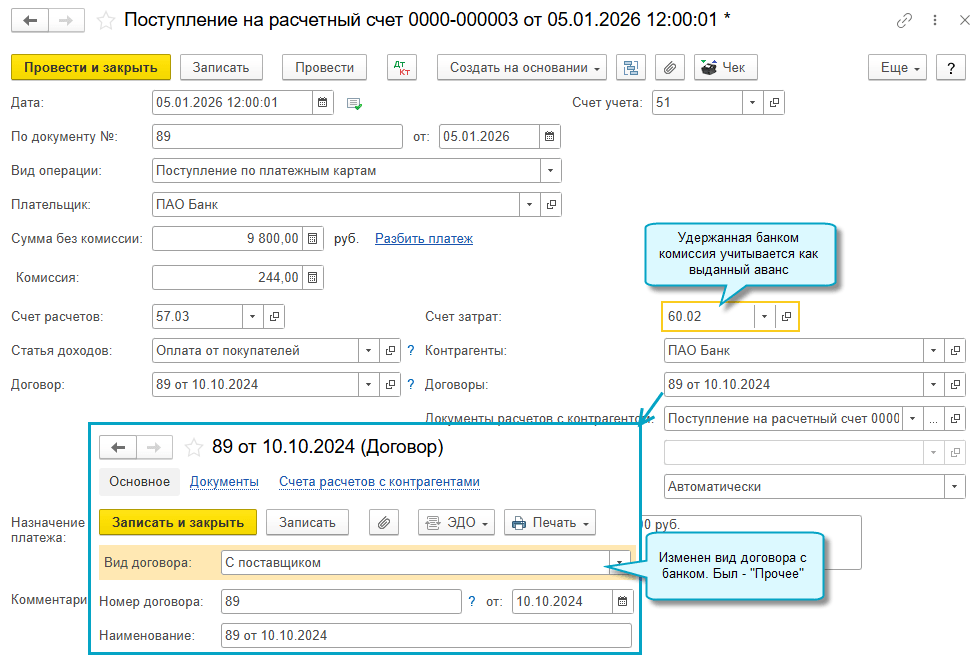Image resolution: width=980 pixels, height=655 pixels.
Task: Open the Договоры 89 от 10.10.2024 item form
Action: point(955,384)
